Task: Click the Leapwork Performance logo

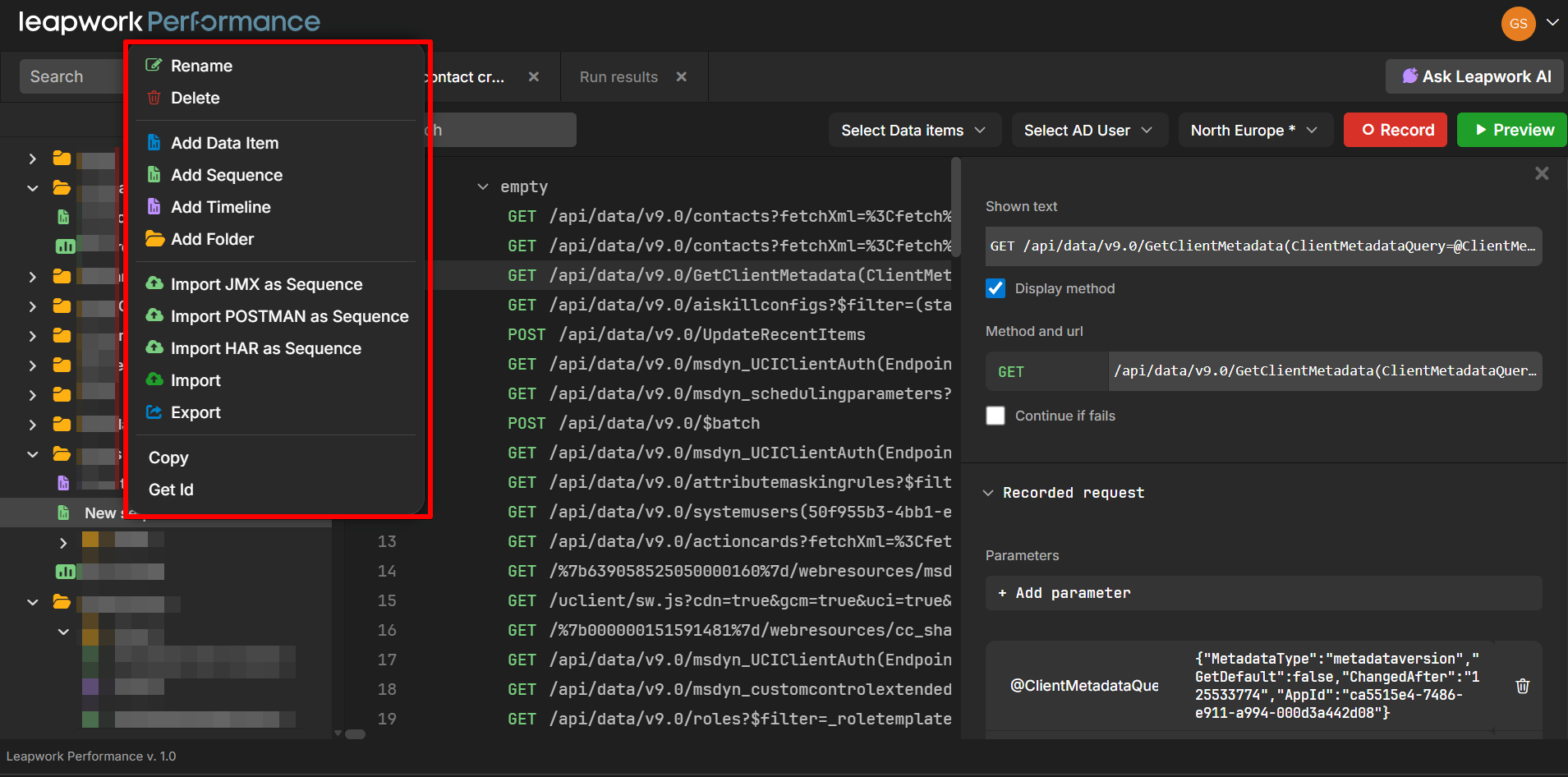Action: [169, 22]
